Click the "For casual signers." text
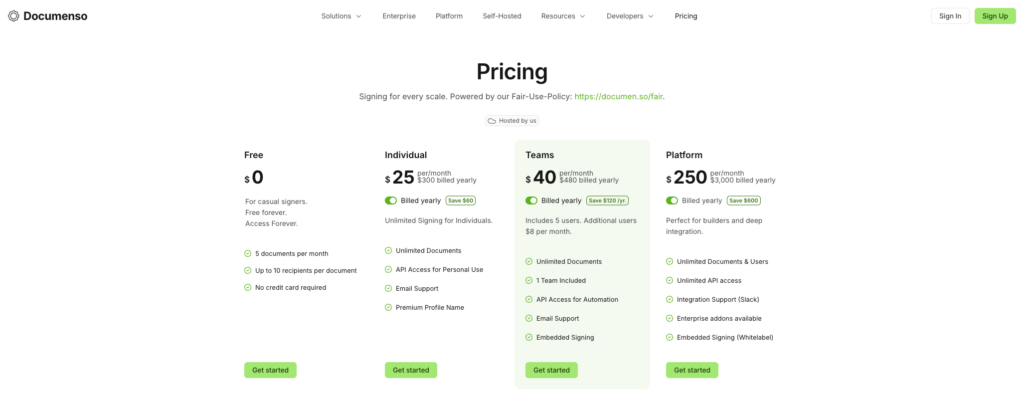This screenshot has width=1024, height=402. [x=276, y=202]
